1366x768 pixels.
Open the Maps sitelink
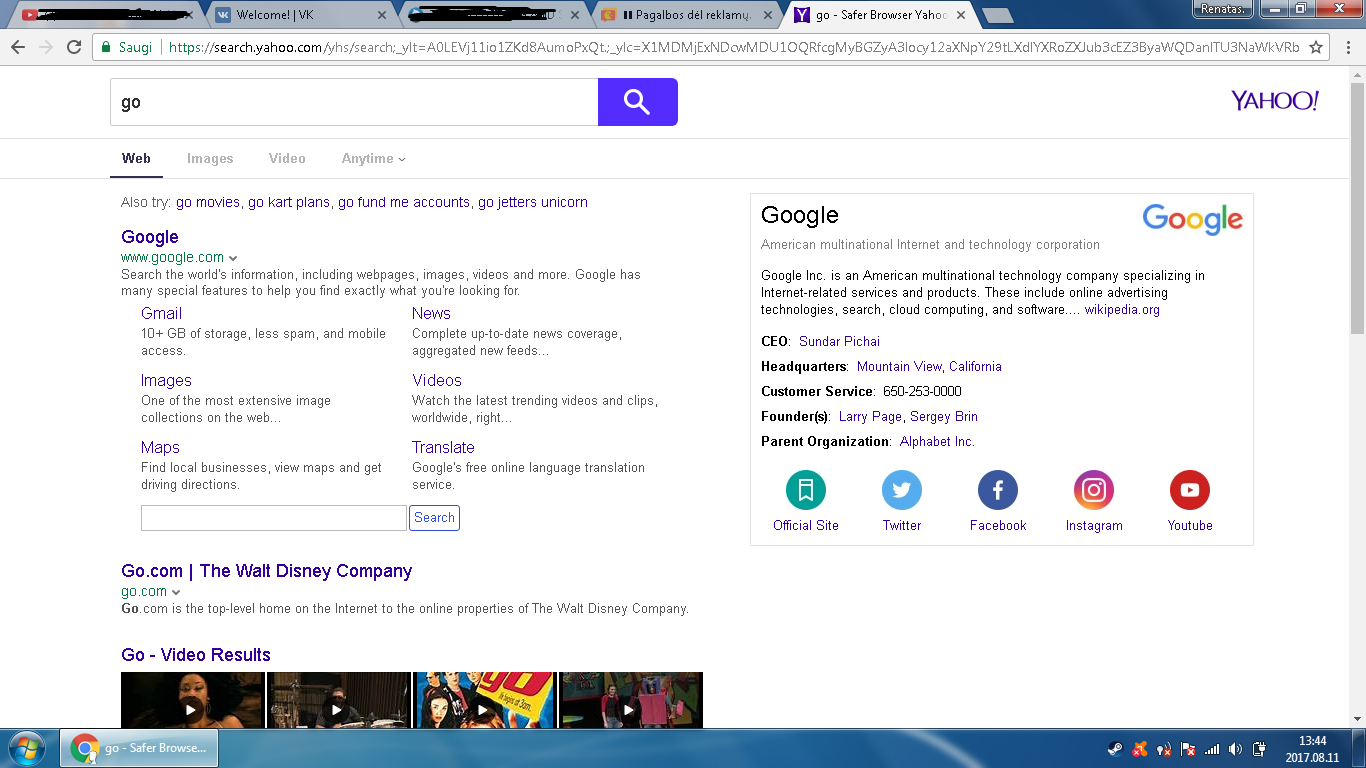point(160,447)
